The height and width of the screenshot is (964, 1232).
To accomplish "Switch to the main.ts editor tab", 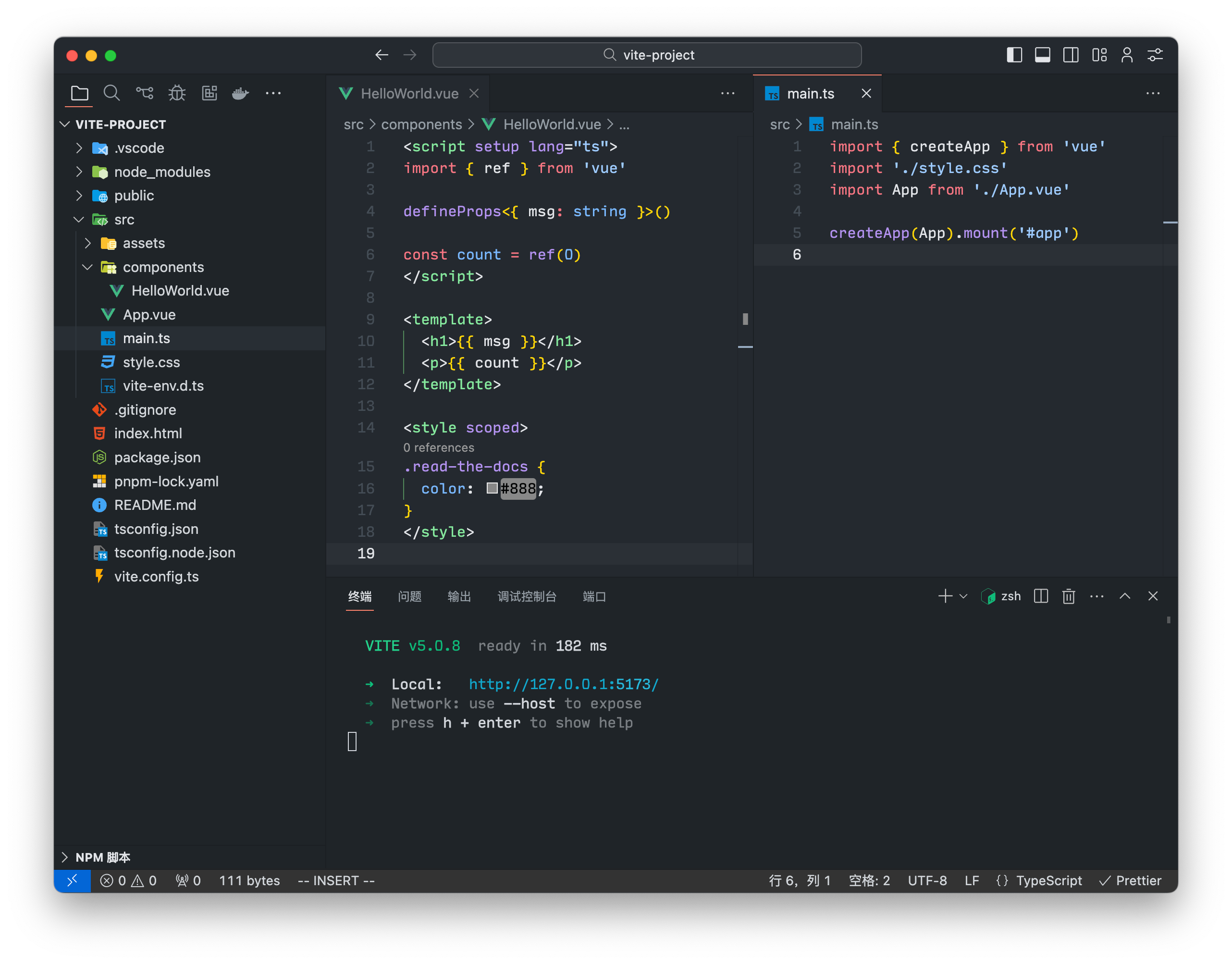I will coord(811,93).
